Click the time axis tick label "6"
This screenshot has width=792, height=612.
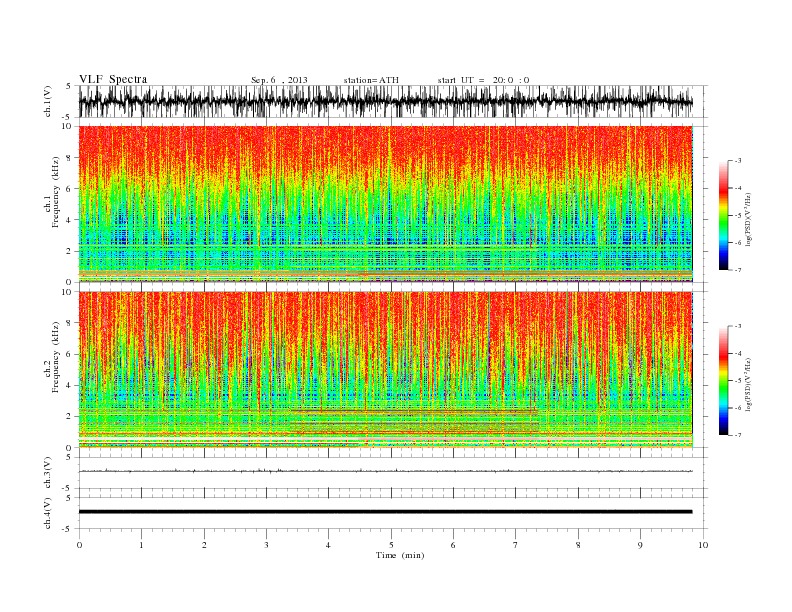[453, 545]
